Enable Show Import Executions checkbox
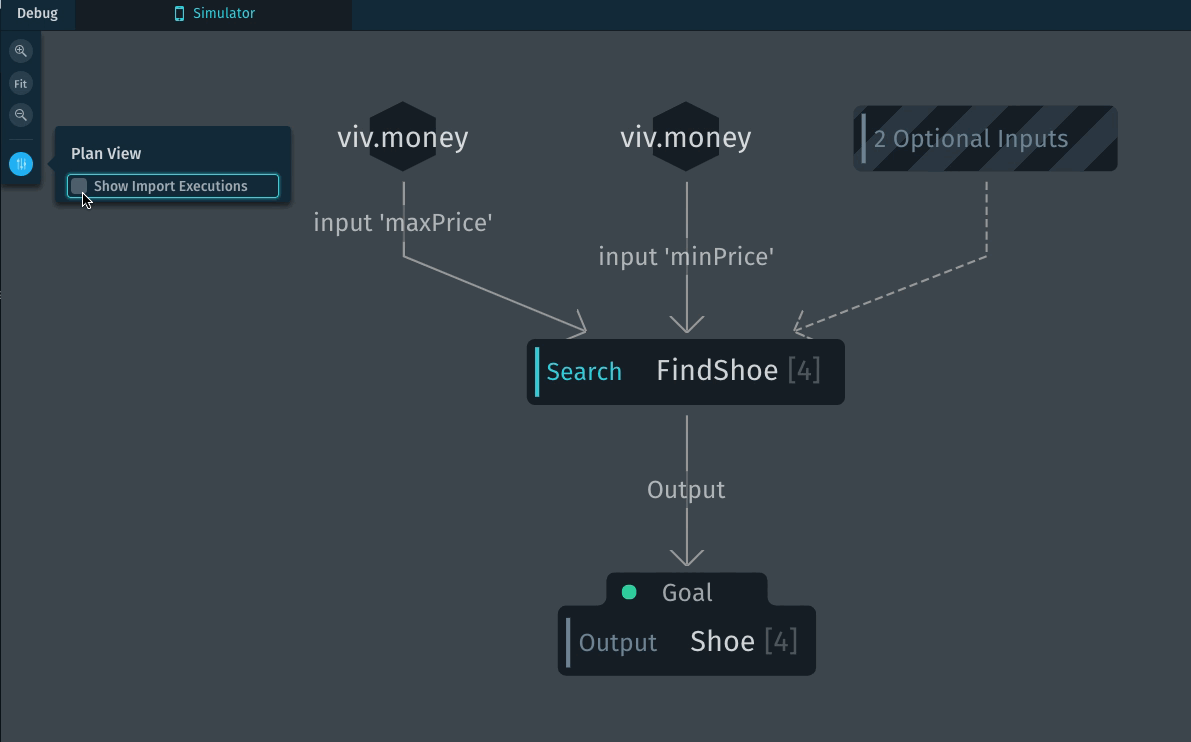The width and height of the screenshot is (1191, 742). coord(79,186)
